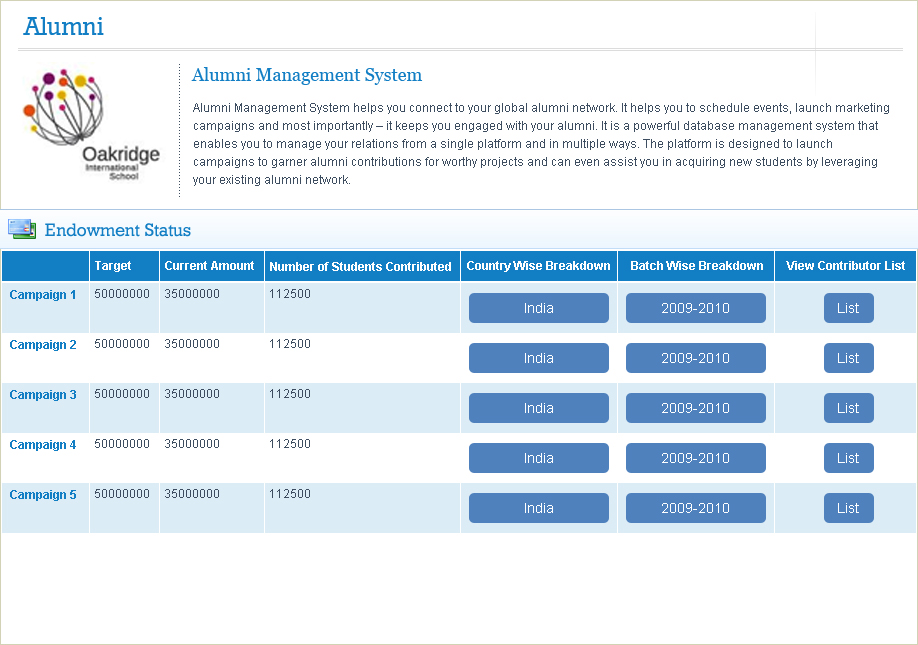Click India button for Campaign 1
918x645 pixels.
pyautogui.click(x=538, y=308)
